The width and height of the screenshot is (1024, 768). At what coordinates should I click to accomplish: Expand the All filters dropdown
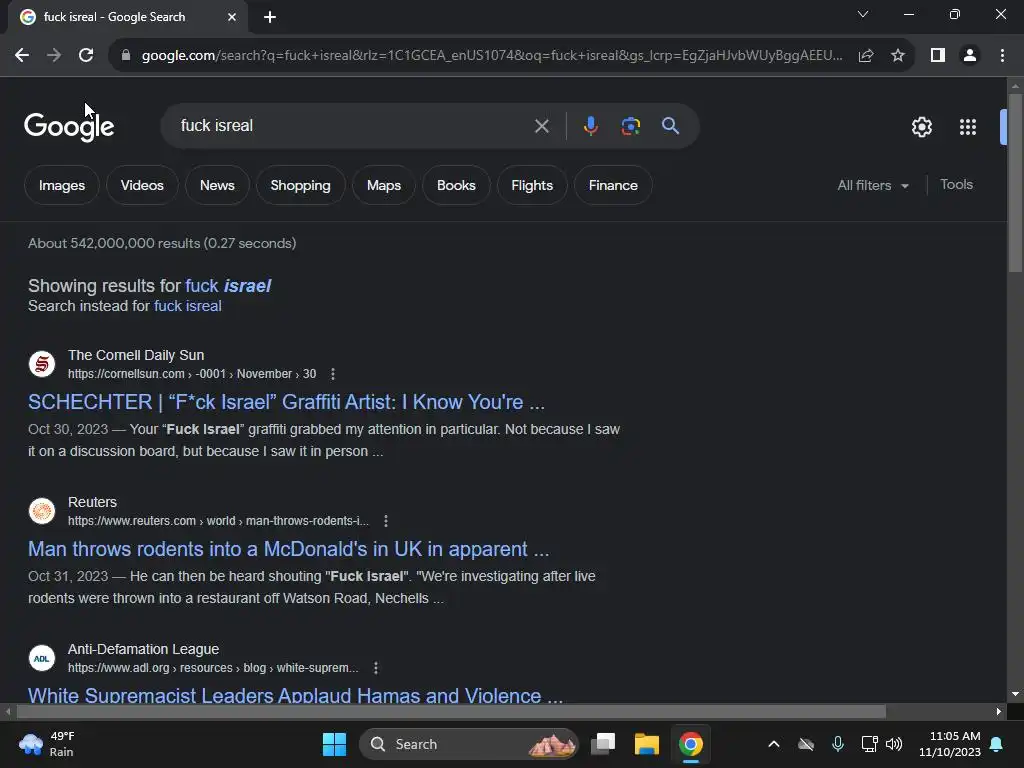tap(872, 185)
